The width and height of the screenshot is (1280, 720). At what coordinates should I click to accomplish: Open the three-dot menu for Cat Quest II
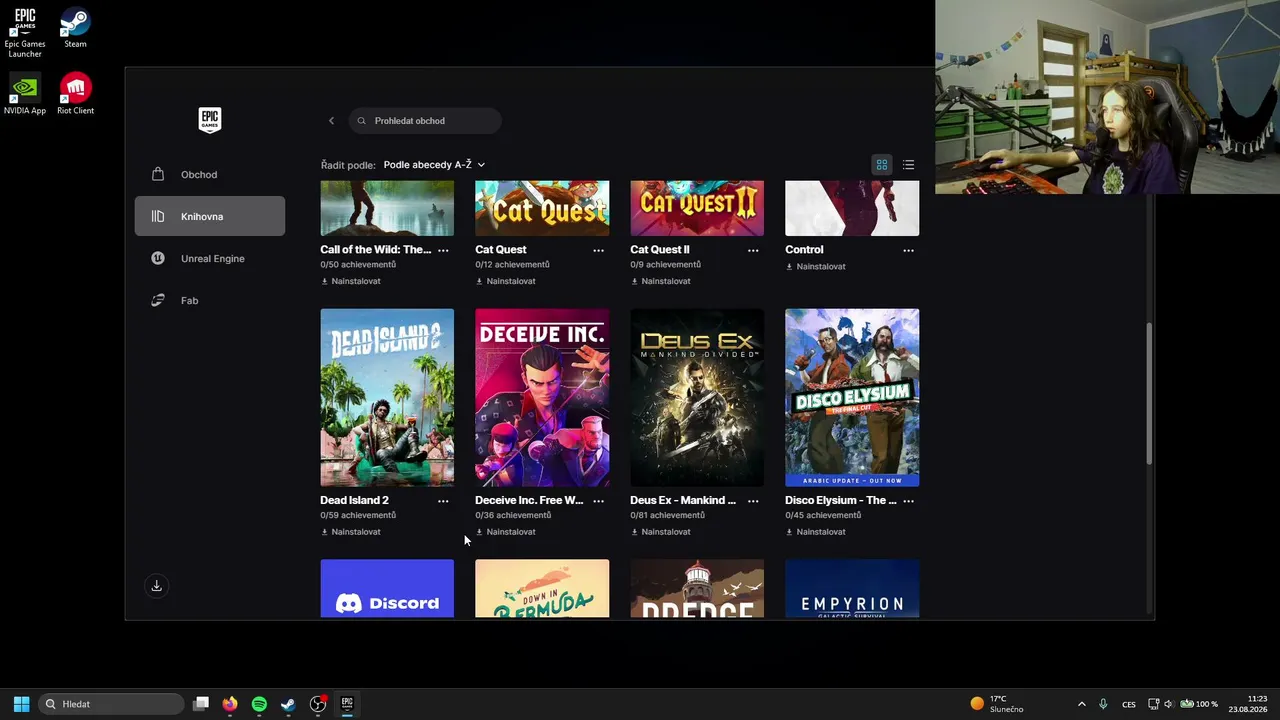coord(753,250)
